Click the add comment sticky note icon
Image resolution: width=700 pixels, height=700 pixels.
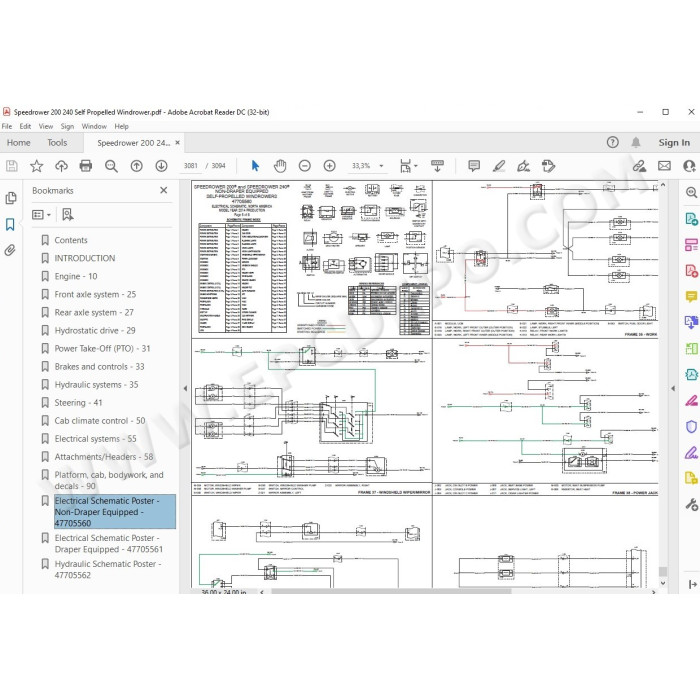[x=474, y=166]
